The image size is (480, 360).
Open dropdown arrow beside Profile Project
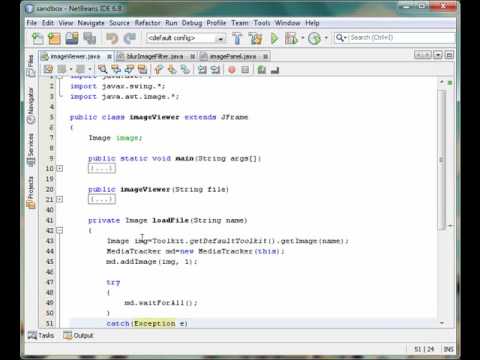point(326,38)
